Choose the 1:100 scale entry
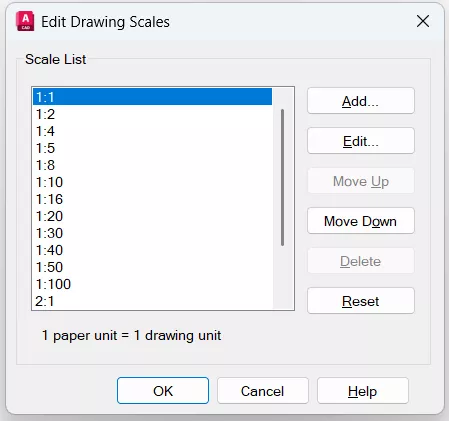 click(152, 284)
